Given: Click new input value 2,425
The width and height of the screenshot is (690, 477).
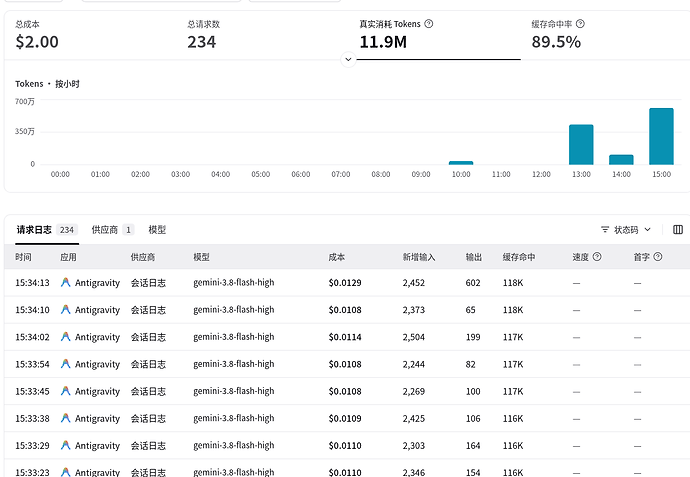Looking at the screenshot, I should (413, 418).
